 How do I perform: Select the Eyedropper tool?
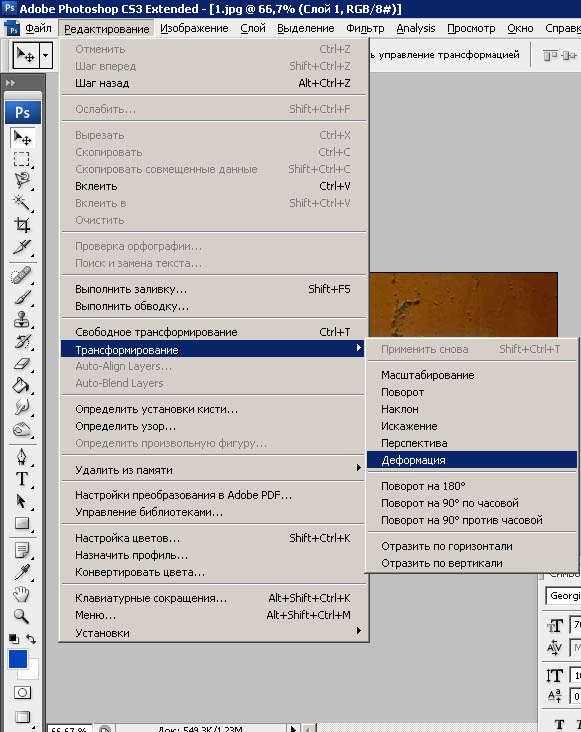click(22, 572)
